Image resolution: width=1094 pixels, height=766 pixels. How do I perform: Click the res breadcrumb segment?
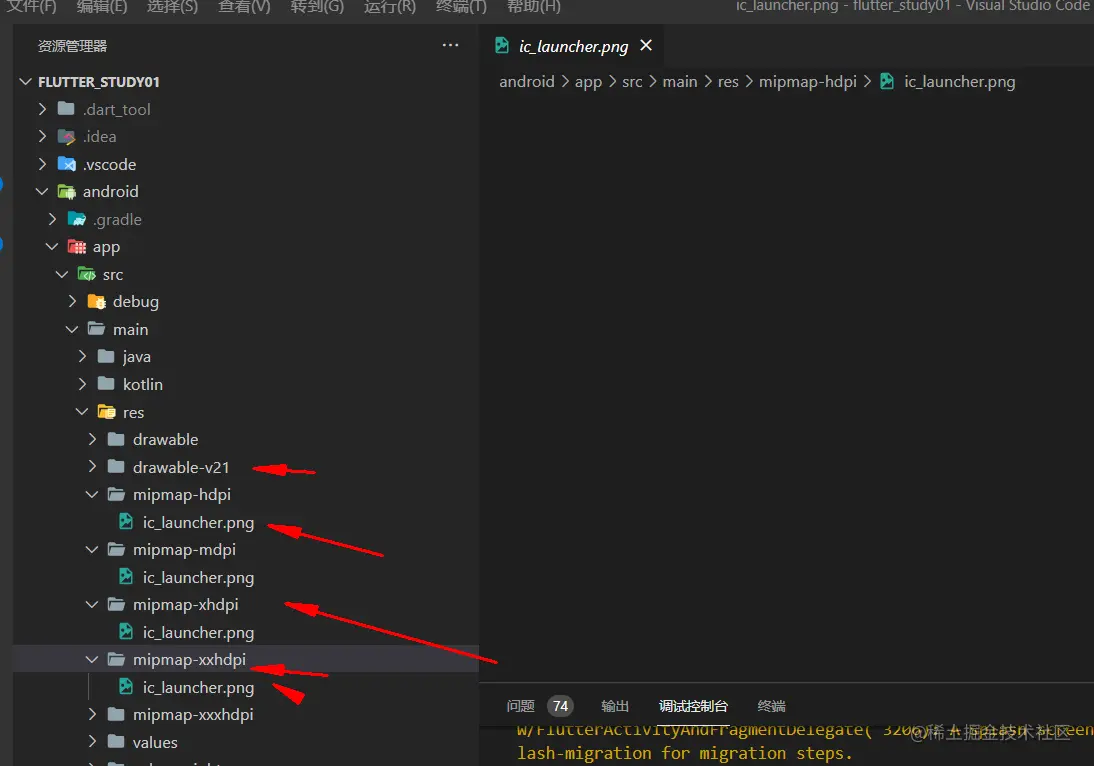tap(728, 82)
